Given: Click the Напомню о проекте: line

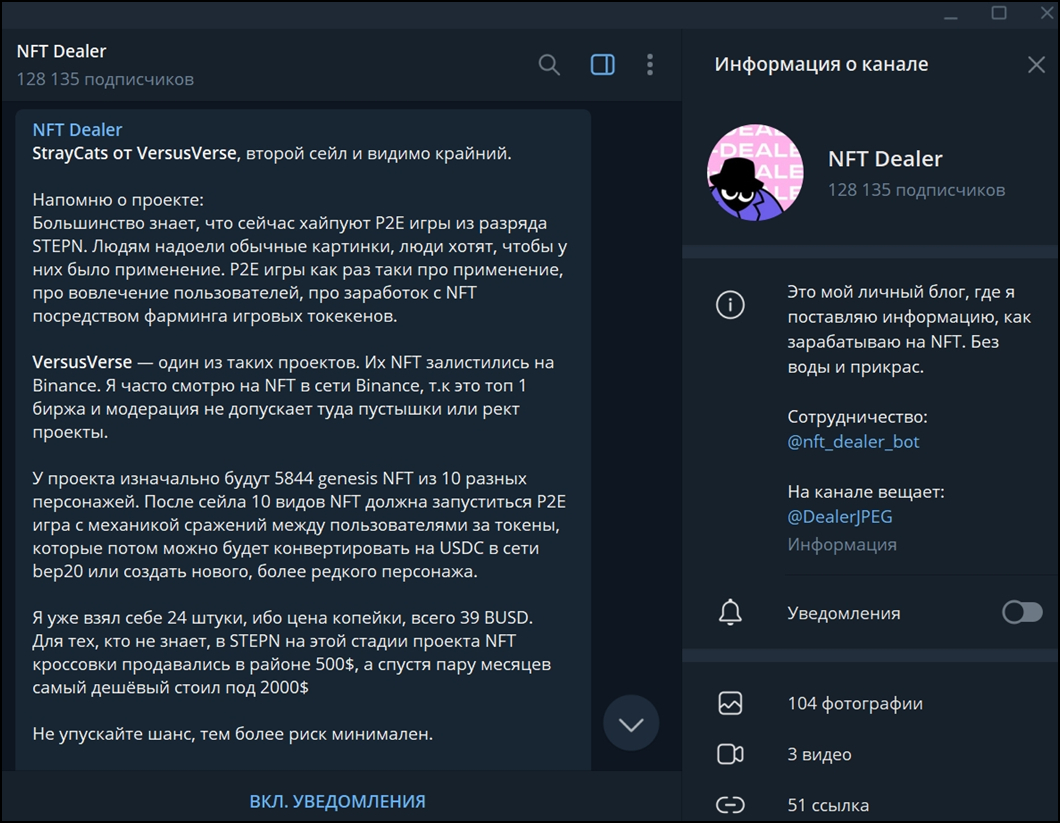Looking at the screenshot, I should pyautogui.click(x=118, y=199).
